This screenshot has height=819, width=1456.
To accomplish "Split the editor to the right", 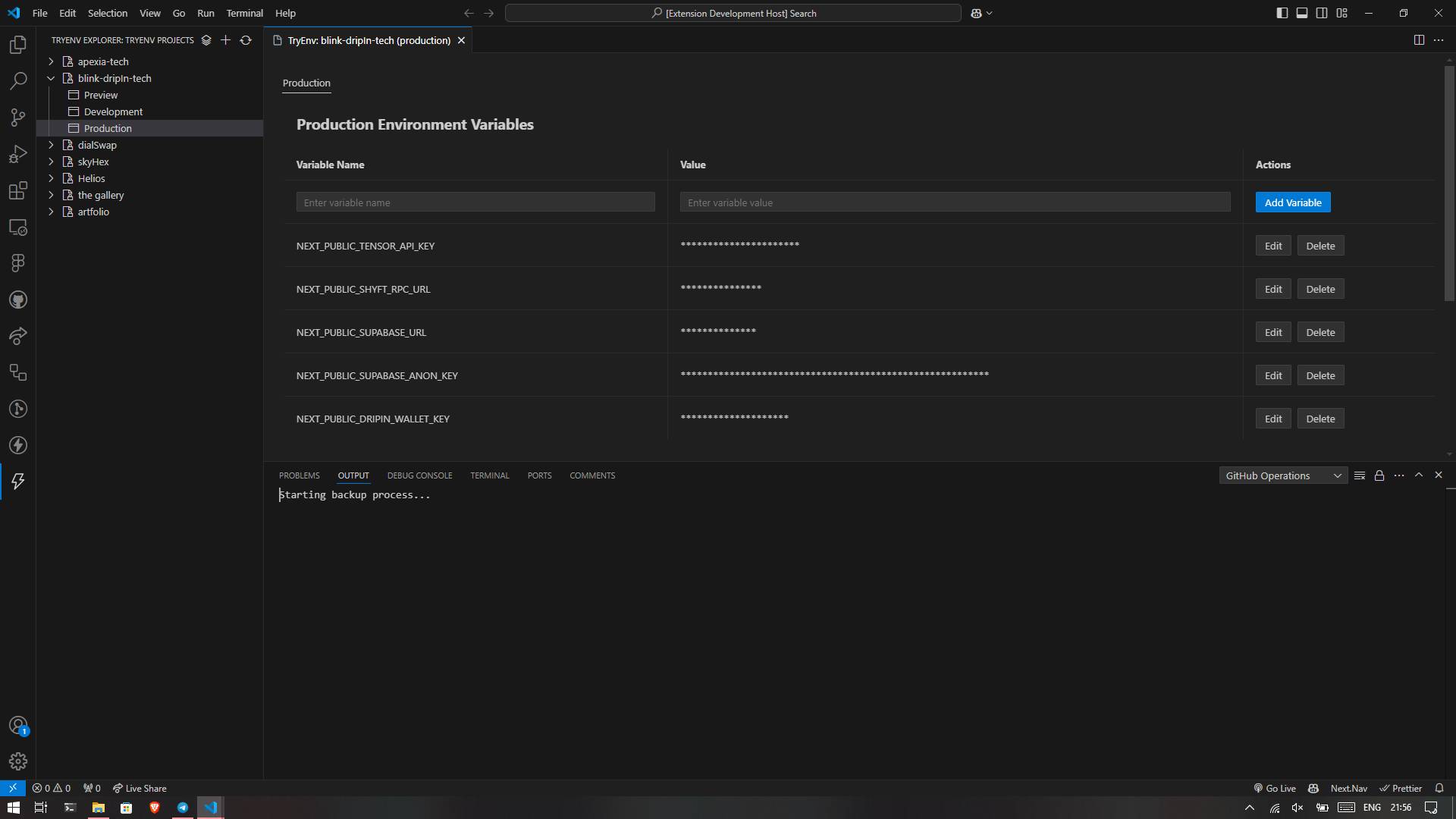I will pos(1419,40).
